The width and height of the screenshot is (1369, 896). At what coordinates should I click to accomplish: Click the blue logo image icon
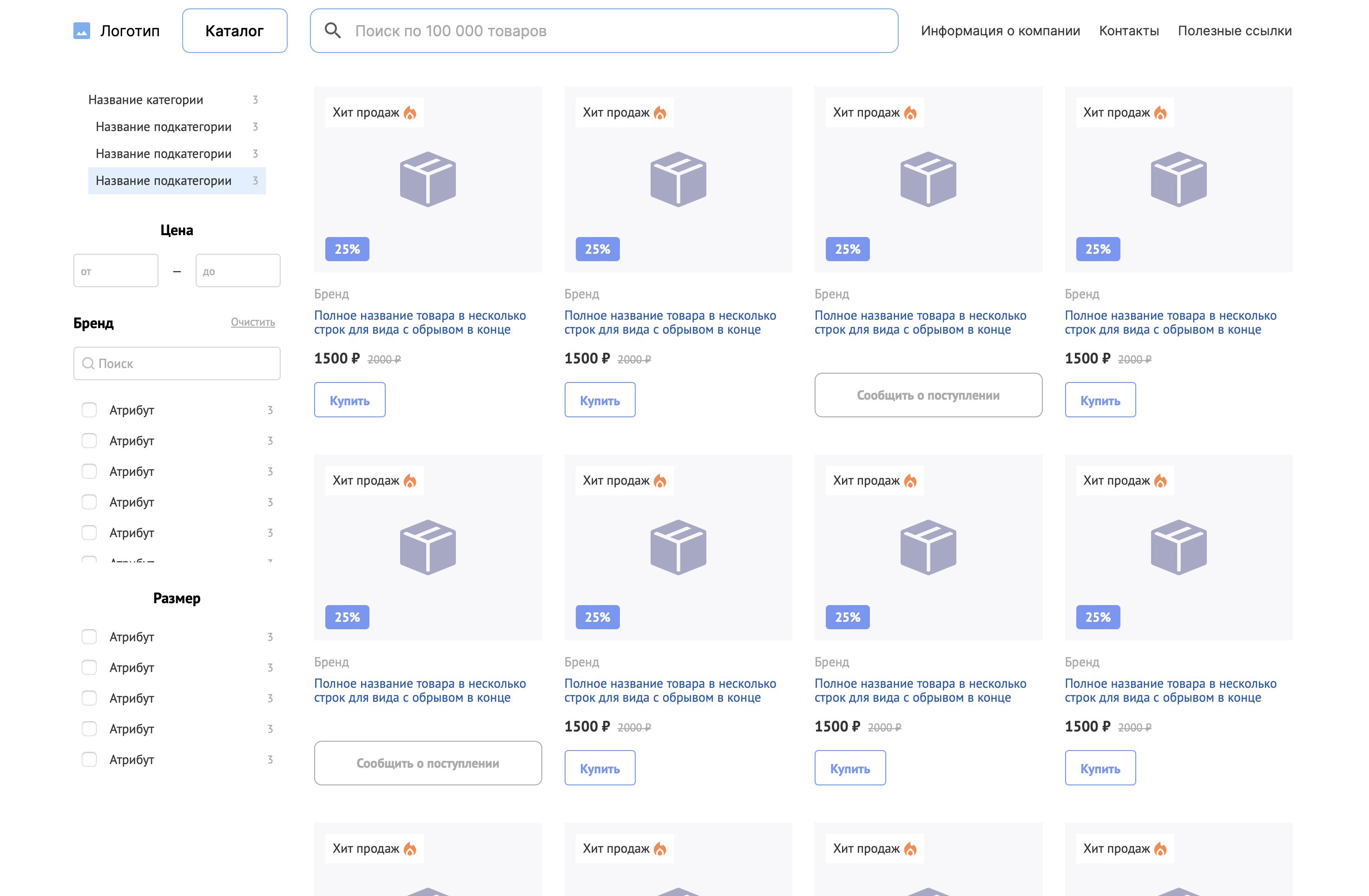pyautogui.click(x=82, y=31)
